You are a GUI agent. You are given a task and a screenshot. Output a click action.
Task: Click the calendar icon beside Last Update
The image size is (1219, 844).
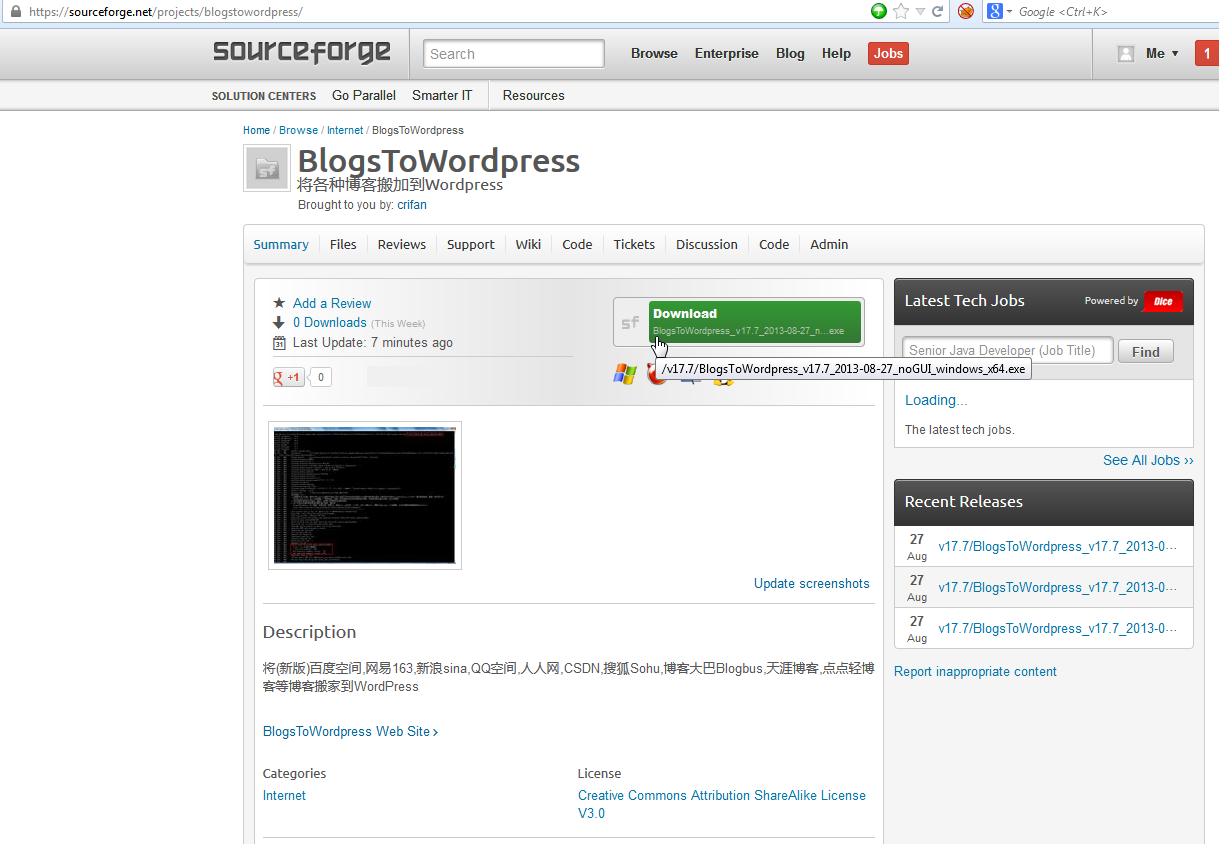279,342
